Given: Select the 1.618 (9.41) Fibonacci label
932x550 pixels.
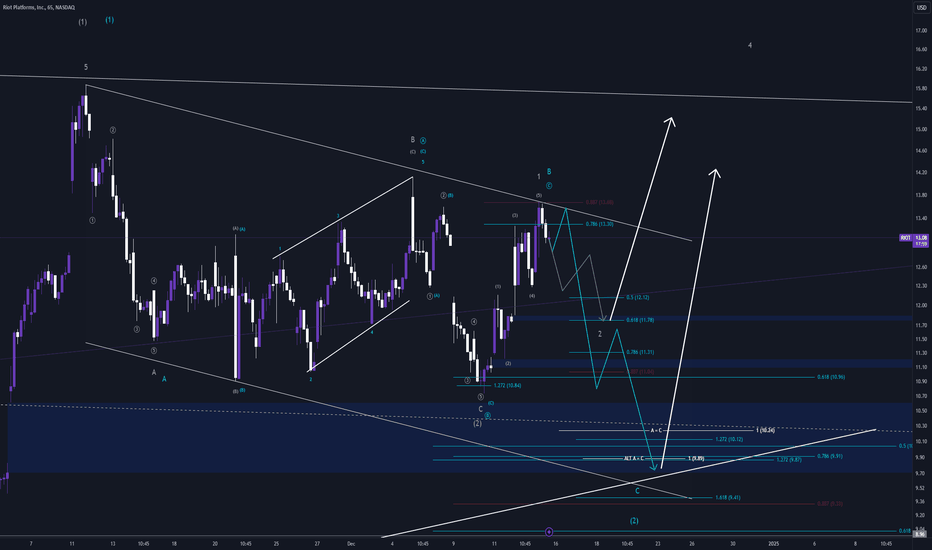Looking at the screenshot, I should pos(728,498).
